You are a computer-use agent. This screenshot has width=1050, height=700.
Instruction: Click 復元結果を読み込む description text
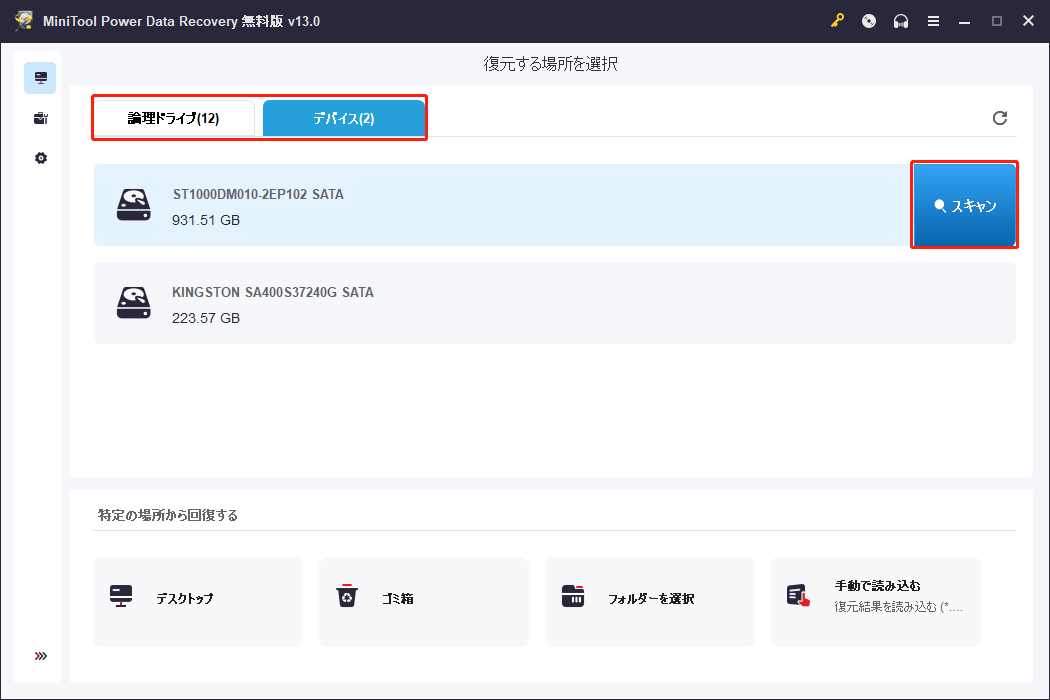tap(898, 607)
